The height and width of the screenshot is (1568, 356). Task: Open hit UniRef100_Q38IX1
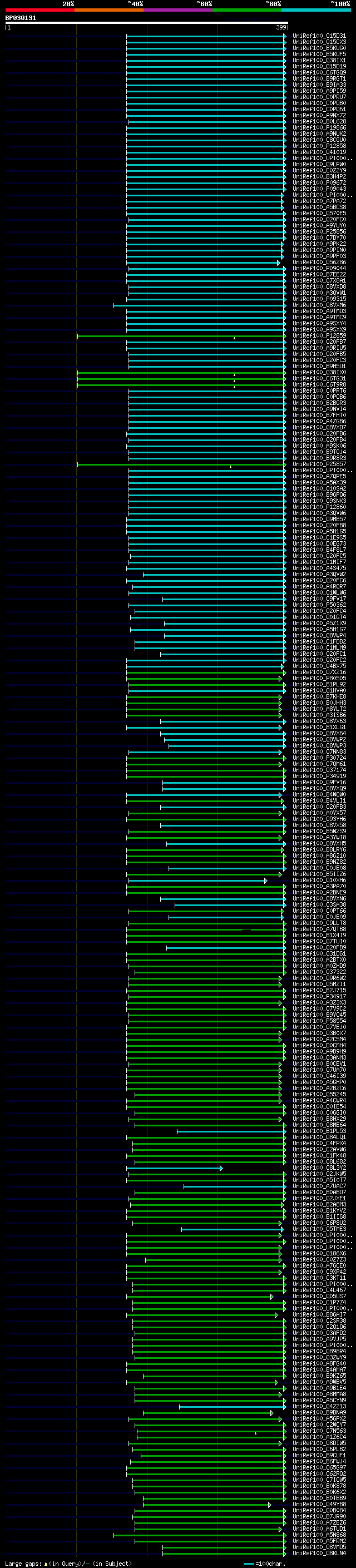[x=319, y=61]
